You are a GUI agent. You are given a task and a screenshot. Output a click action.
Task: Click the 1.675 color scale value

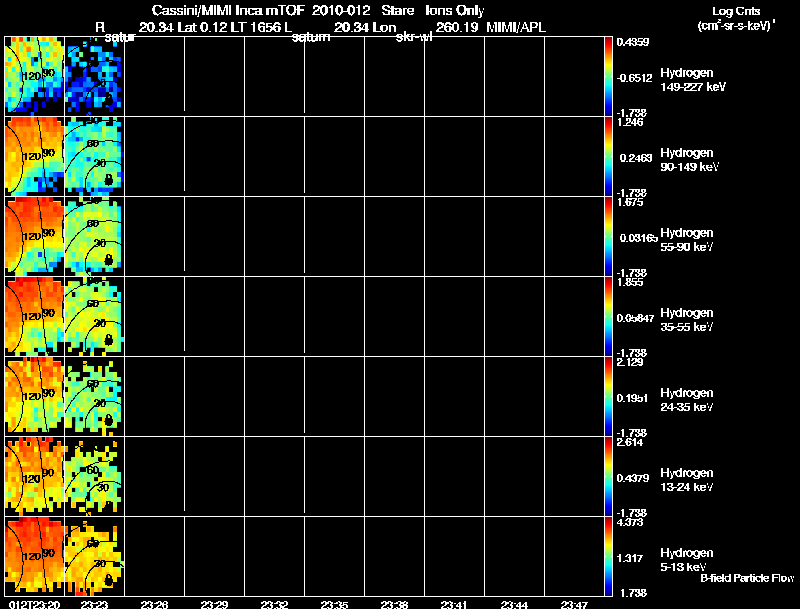(630, 202)
